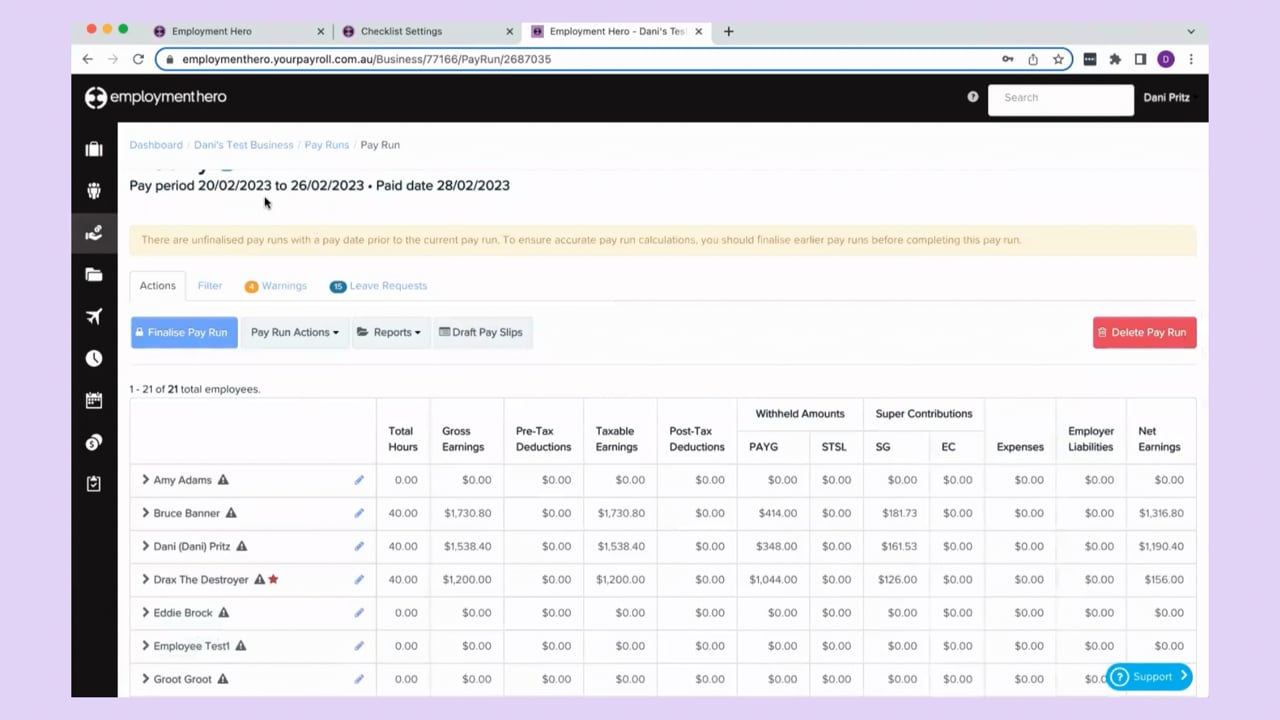Click the help question mark icon

point(973,97)
